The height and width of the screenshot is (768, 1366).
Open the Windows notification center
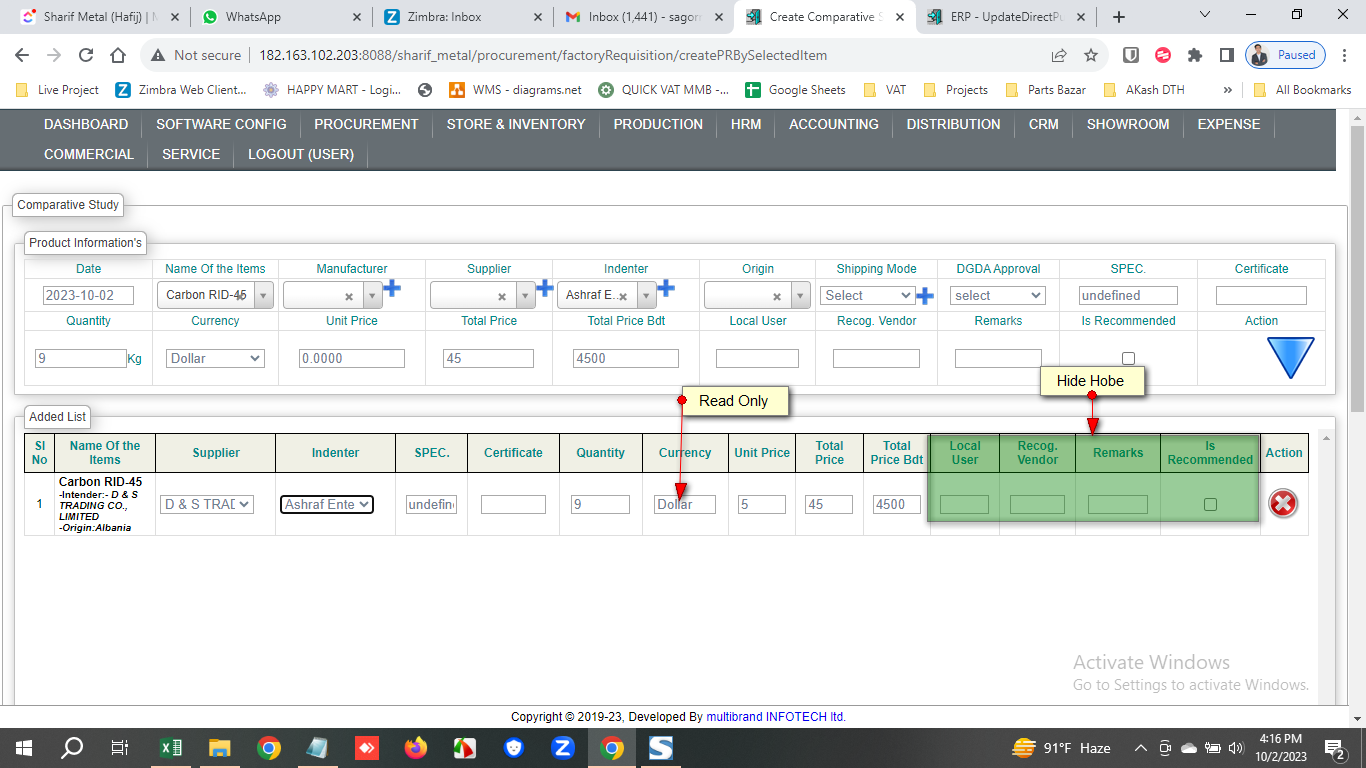[1335, 748]
